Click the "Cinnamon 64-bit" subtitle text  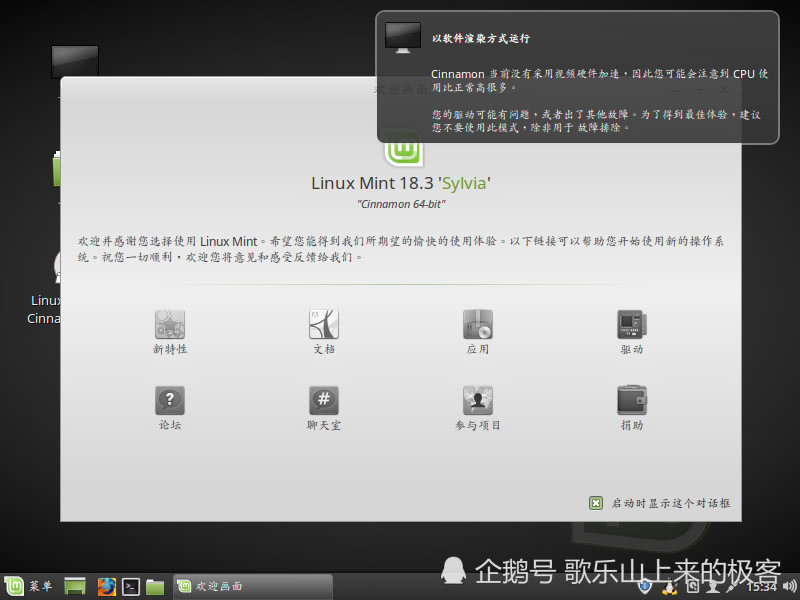tap(401, 204)
